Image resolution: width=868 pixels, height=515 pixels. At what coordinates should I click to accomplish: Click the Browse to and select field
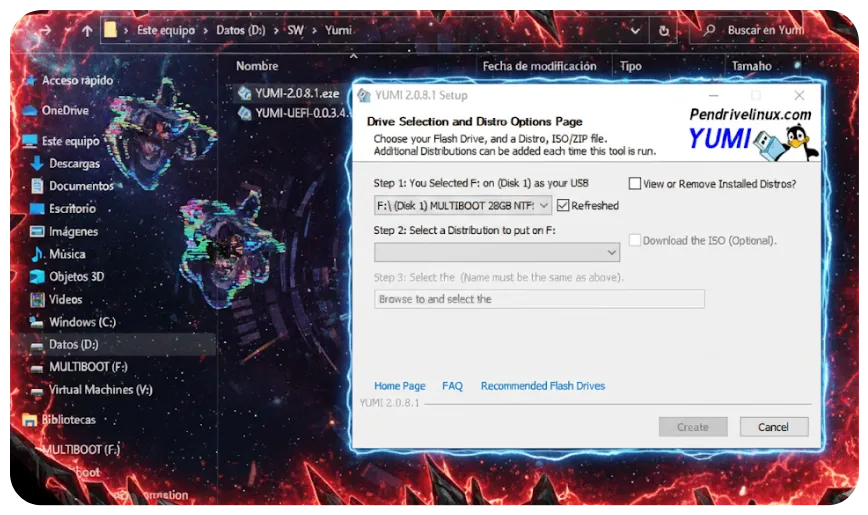pyautogui.click(x=539, y=299)
